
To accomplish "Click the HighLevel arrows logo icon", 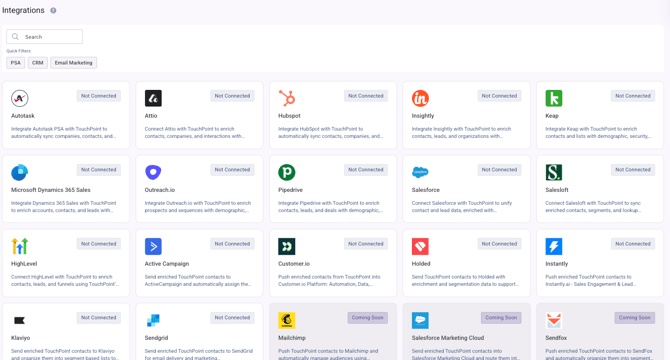I will point(20,246).
